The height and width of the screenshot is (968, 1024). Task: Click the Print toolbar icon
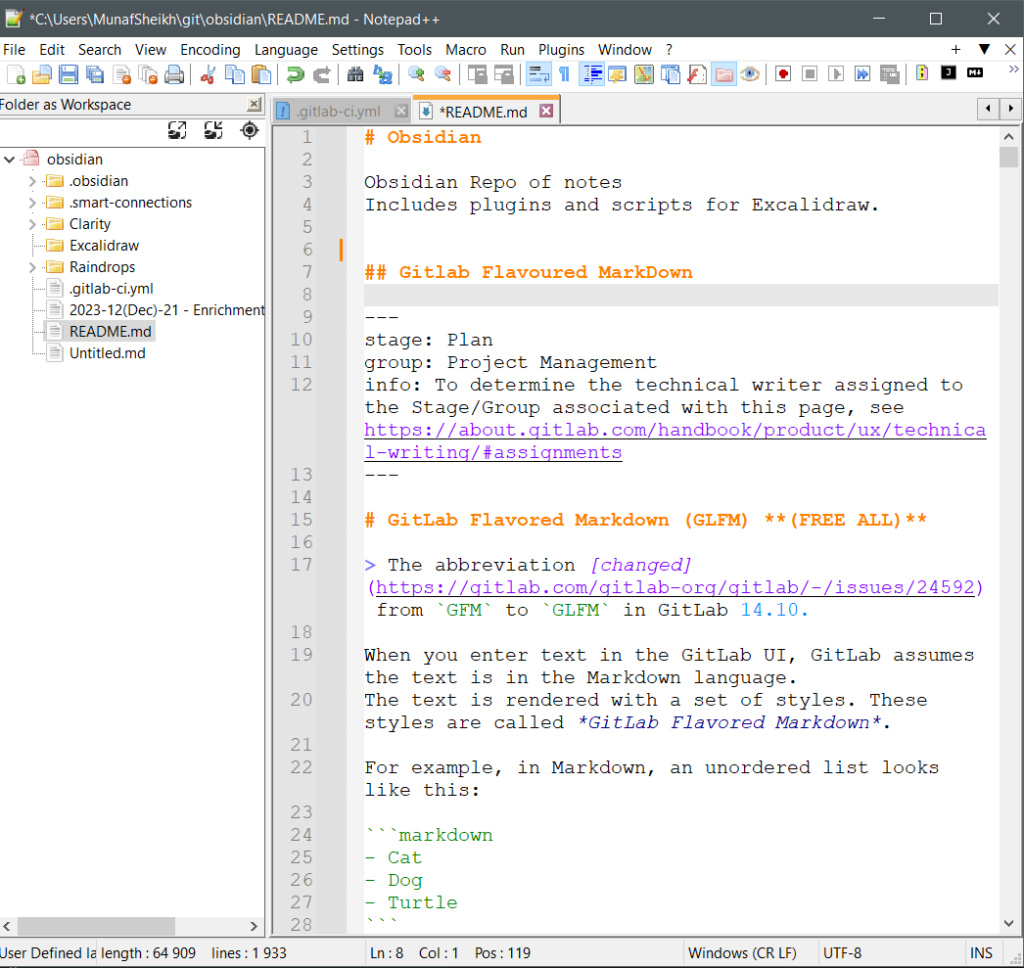(174, 75)
